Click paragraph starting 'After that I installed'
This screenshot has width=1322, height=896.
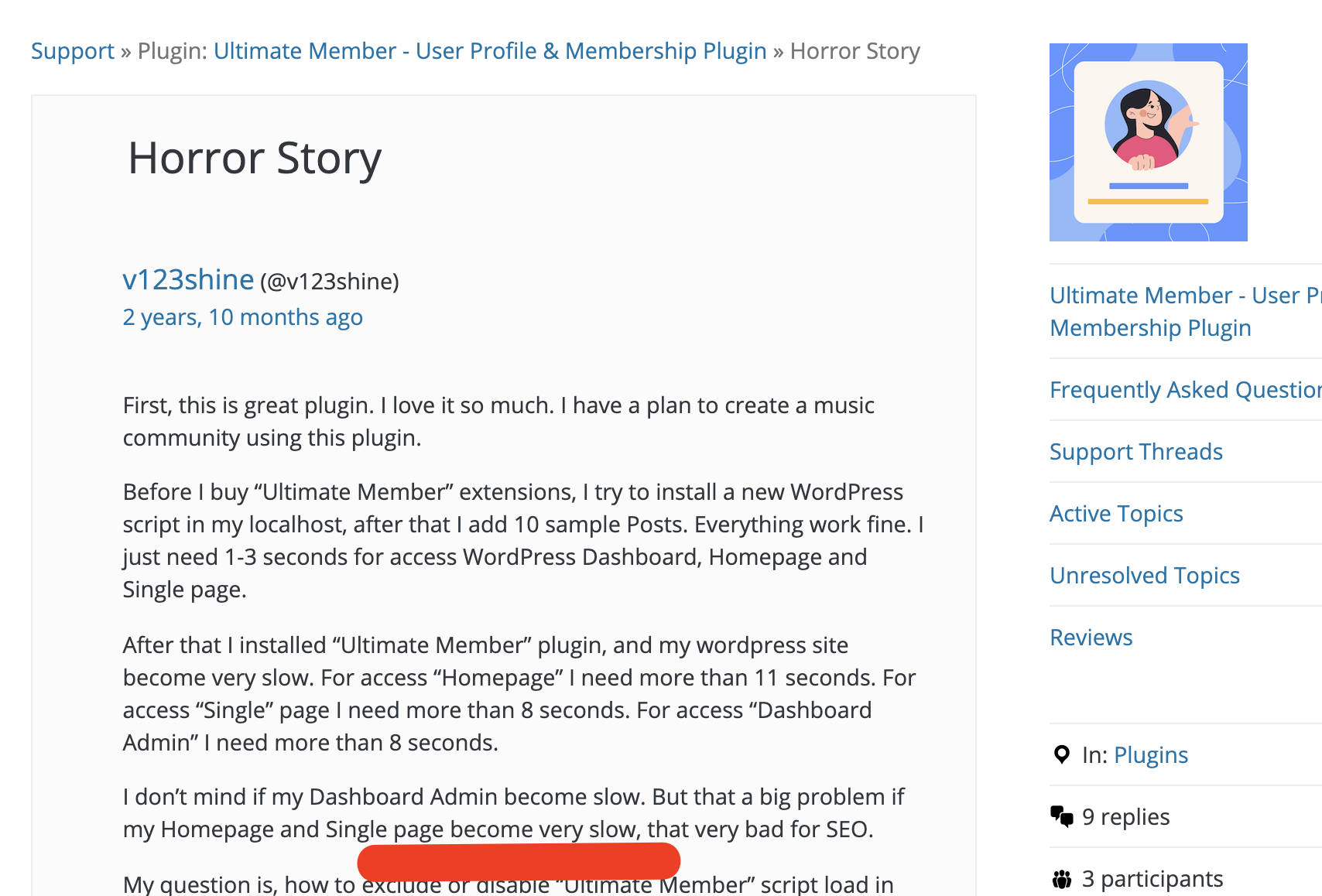point(519,694)
